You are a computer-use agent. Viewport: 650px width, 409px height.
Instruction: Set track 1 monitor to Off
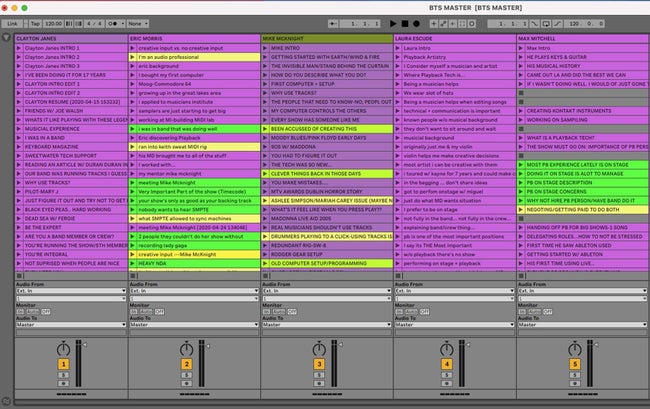(x=46, y=312)
